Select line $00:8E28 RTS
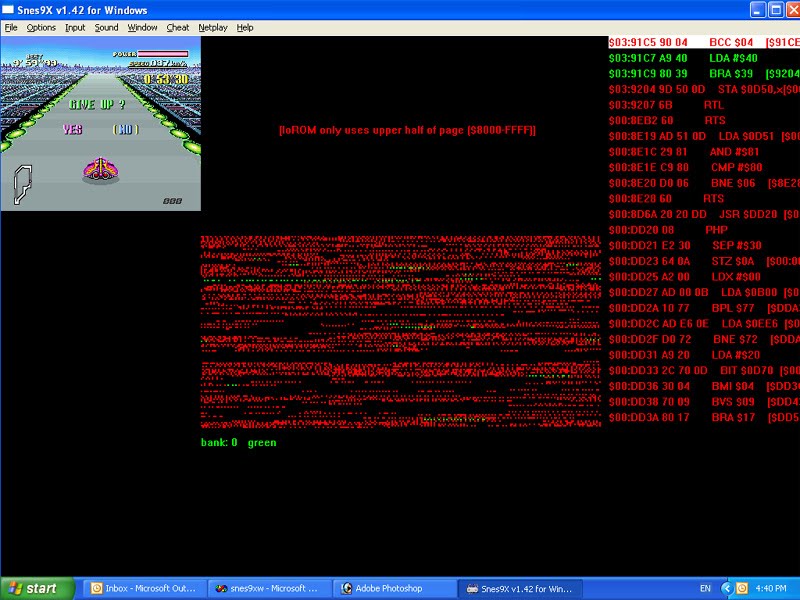The image size is (800, 600). [x=666, y=198]
